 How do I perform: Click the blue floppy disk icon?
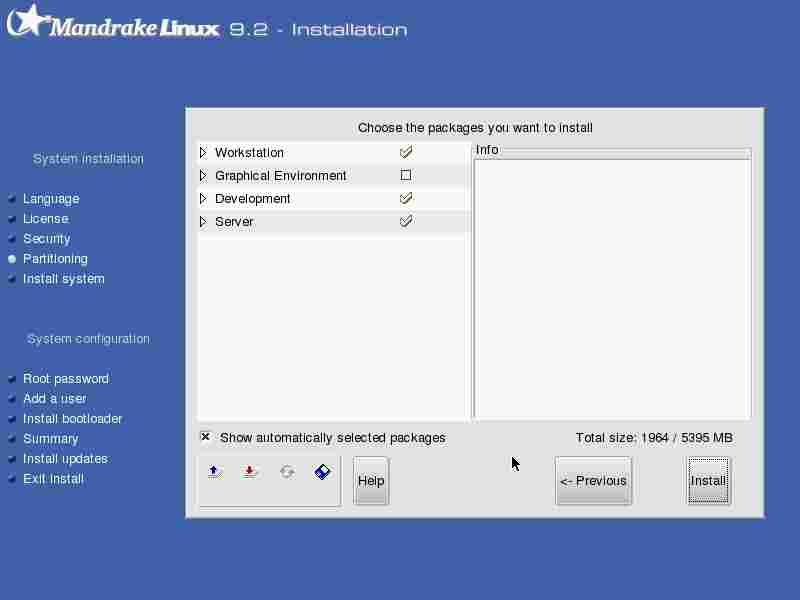(322, 472)
